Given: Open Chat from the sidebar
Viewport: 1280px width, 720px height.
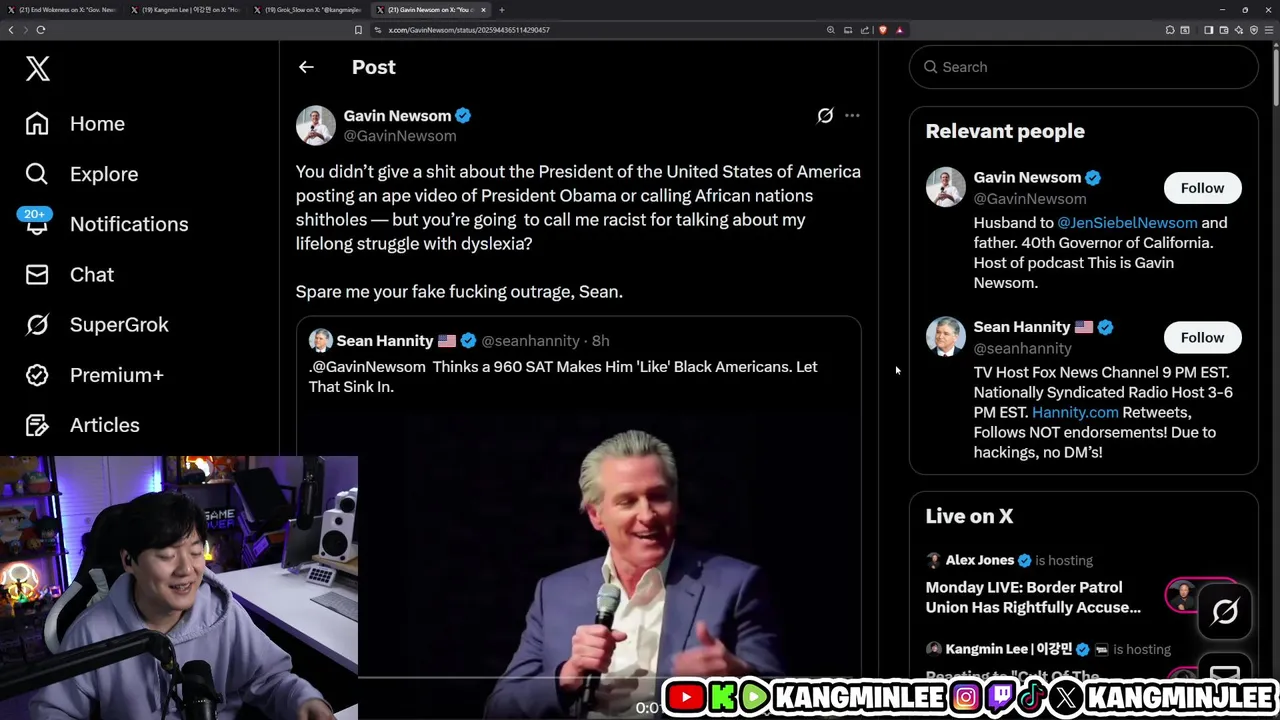Looking at the screenshot, I should (92, 274).
